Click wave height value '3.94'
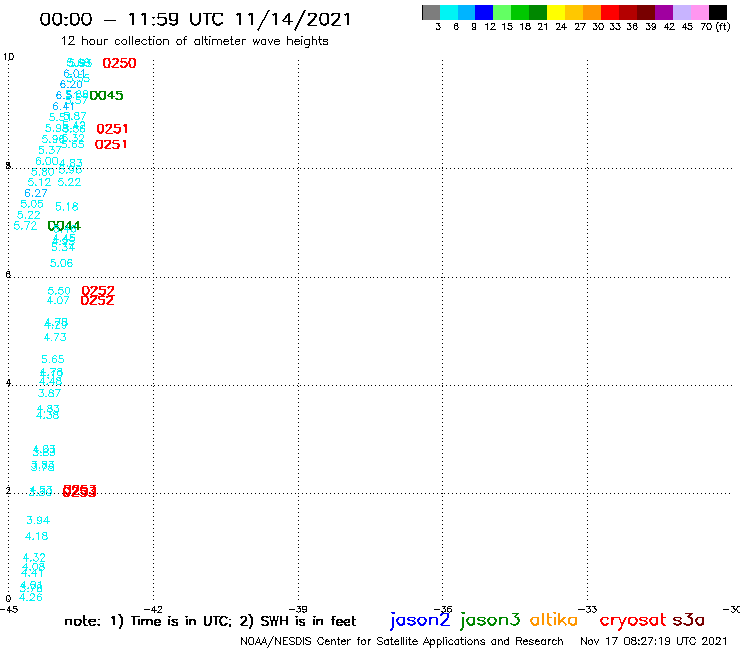The height and width of the screenshot is (650, 740). [x=38, y=520]
